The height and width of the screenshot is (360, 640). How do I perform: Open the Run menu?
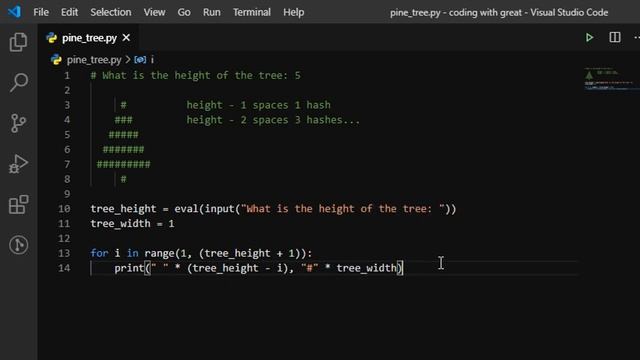click(211, 12)
